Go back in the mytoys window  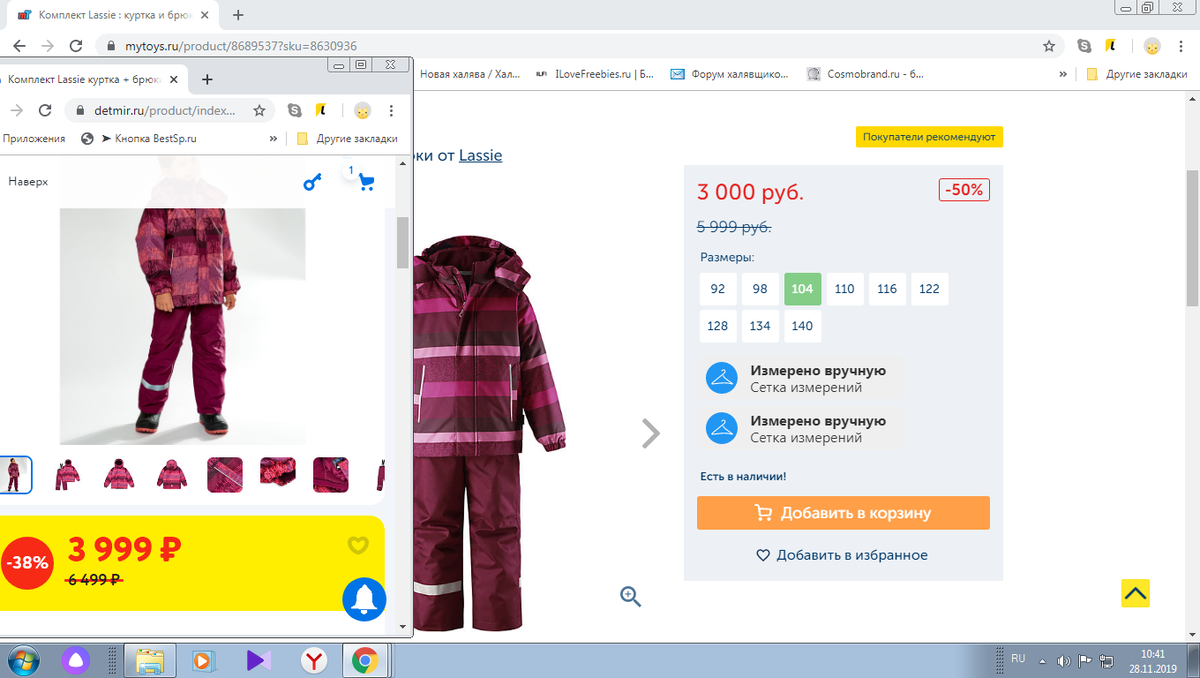click(x=19, y=46)
